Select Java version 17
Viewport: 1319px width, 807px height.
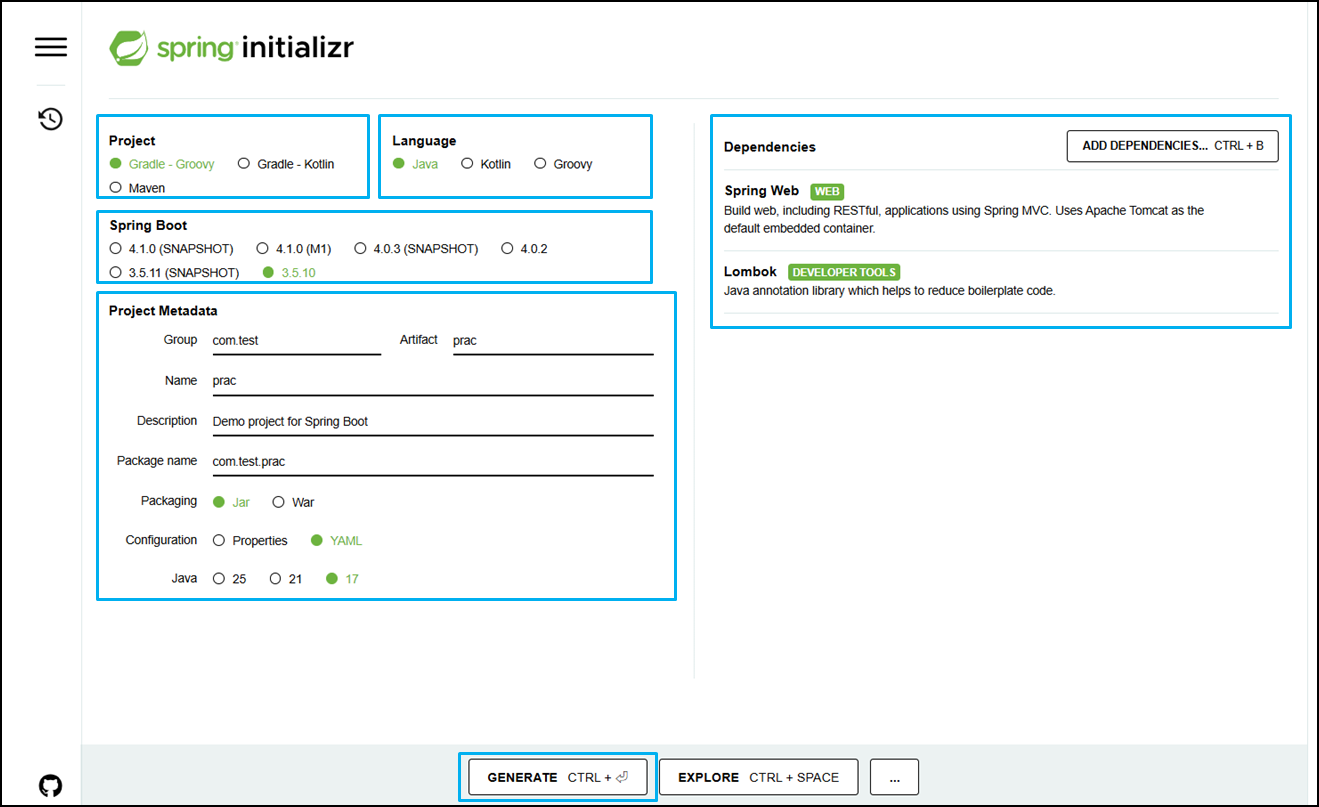pyautogui.click(x=343, y=579)
